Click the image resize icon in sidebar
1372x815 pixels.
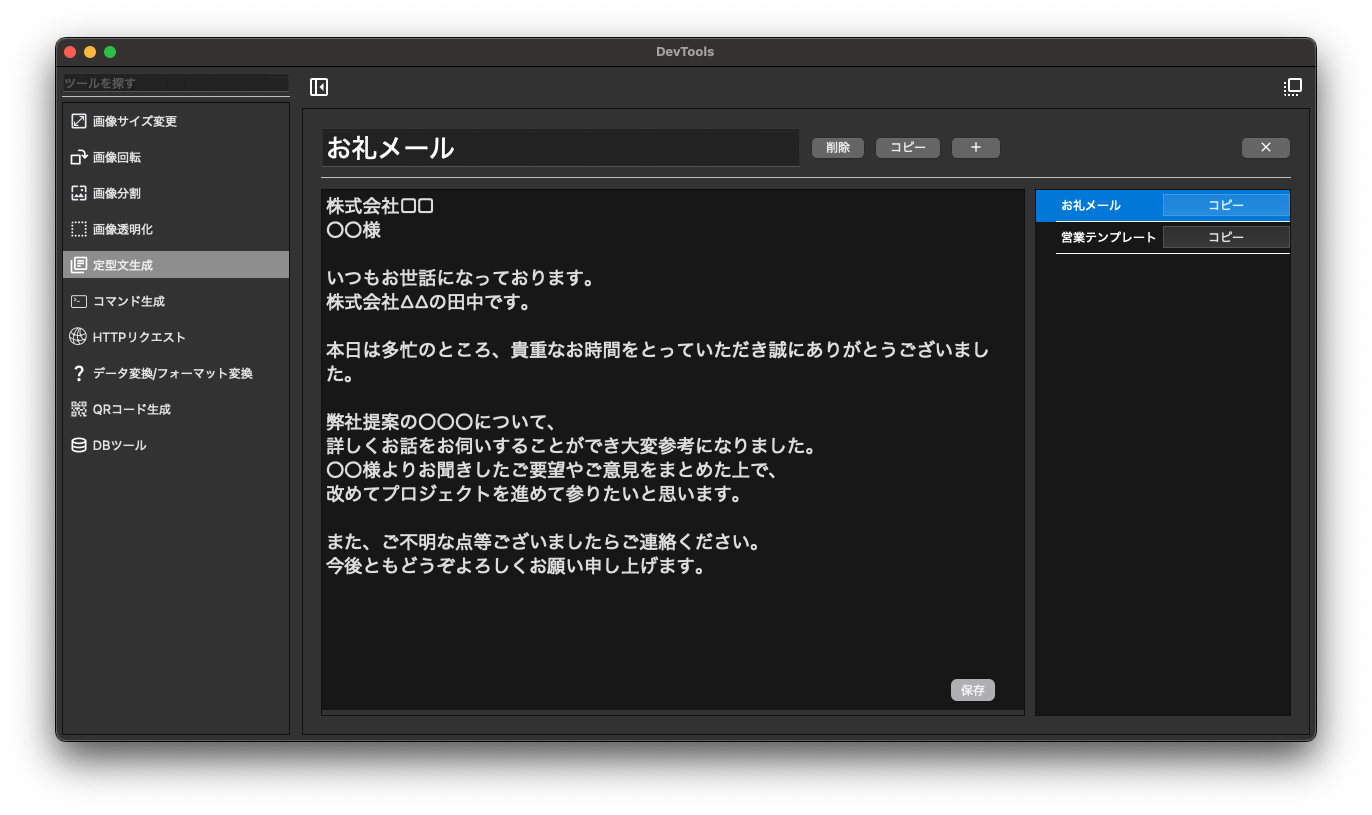coord(79,121)
